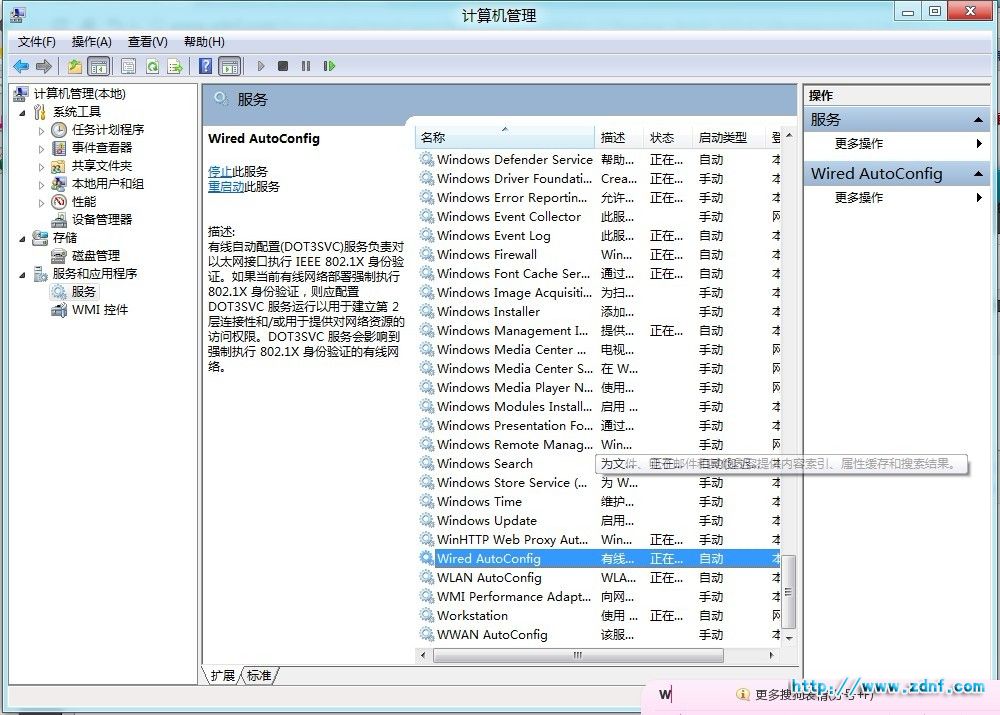Select the 事件查看器 tree item

tap(102, 147)
